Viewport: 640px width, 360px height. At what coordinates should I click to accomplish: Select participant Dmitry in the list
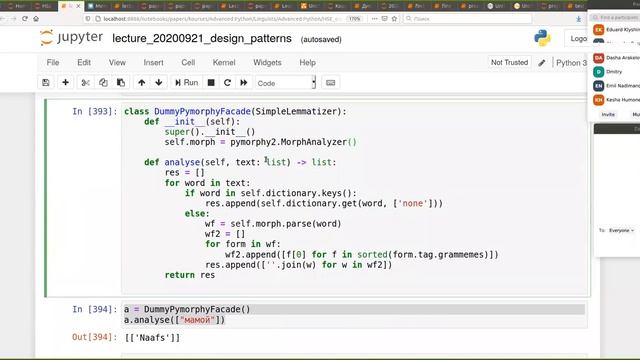point(616,72)
